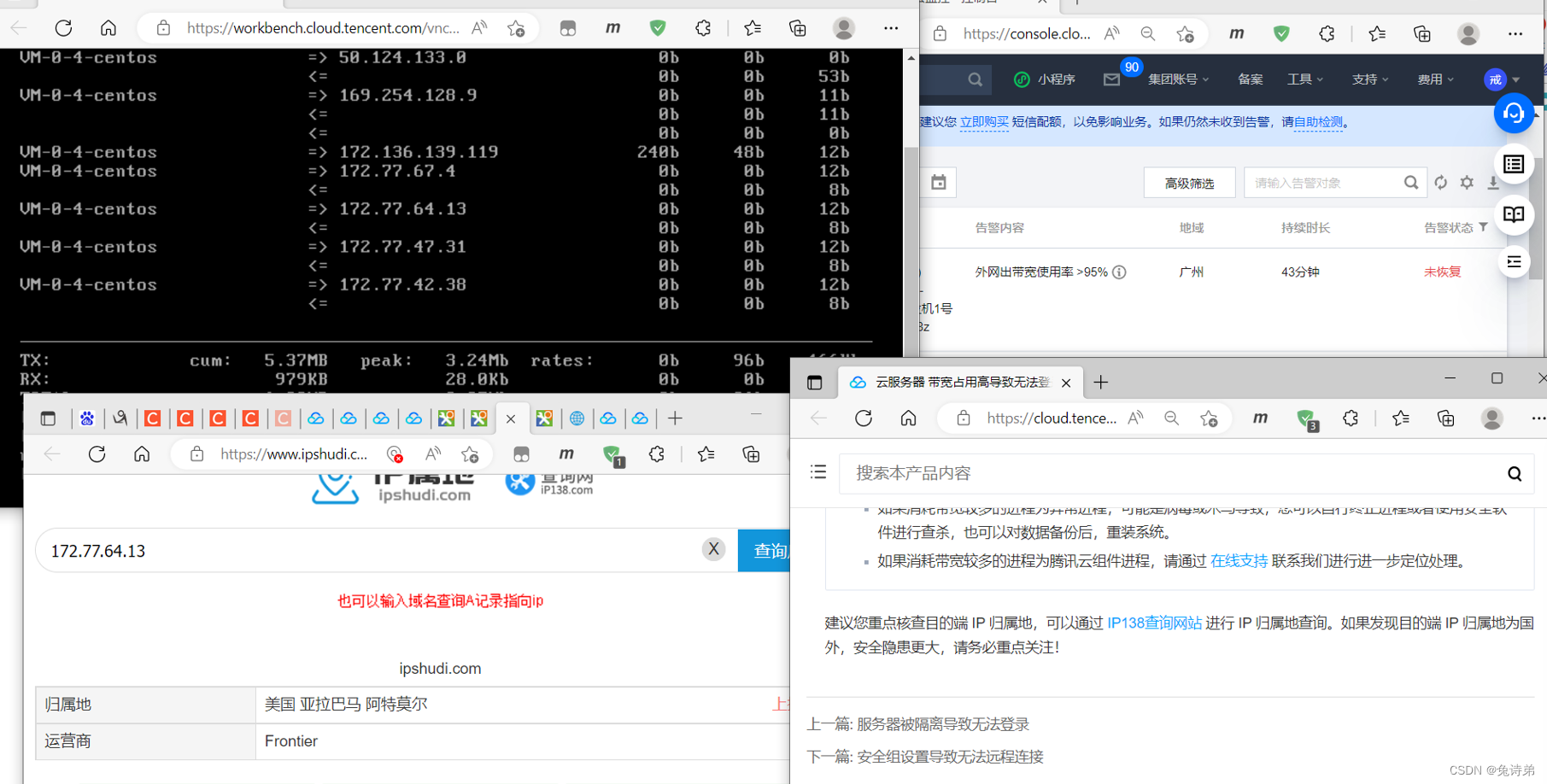Expand the 集团账号 dropdown
Viewport: 1547px width, 784px height.
click(x=1179, y=79)
